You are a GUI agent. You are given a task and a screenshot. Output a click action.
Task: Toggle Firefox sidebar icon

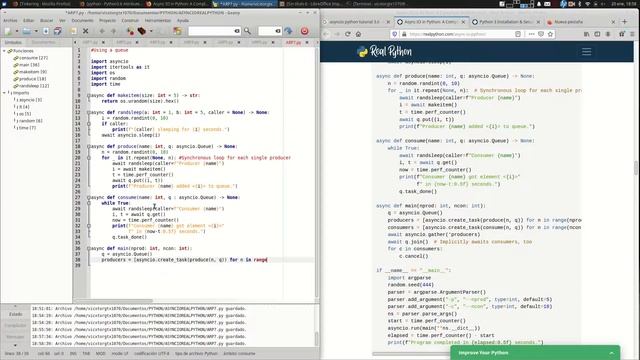coord(597,34)
